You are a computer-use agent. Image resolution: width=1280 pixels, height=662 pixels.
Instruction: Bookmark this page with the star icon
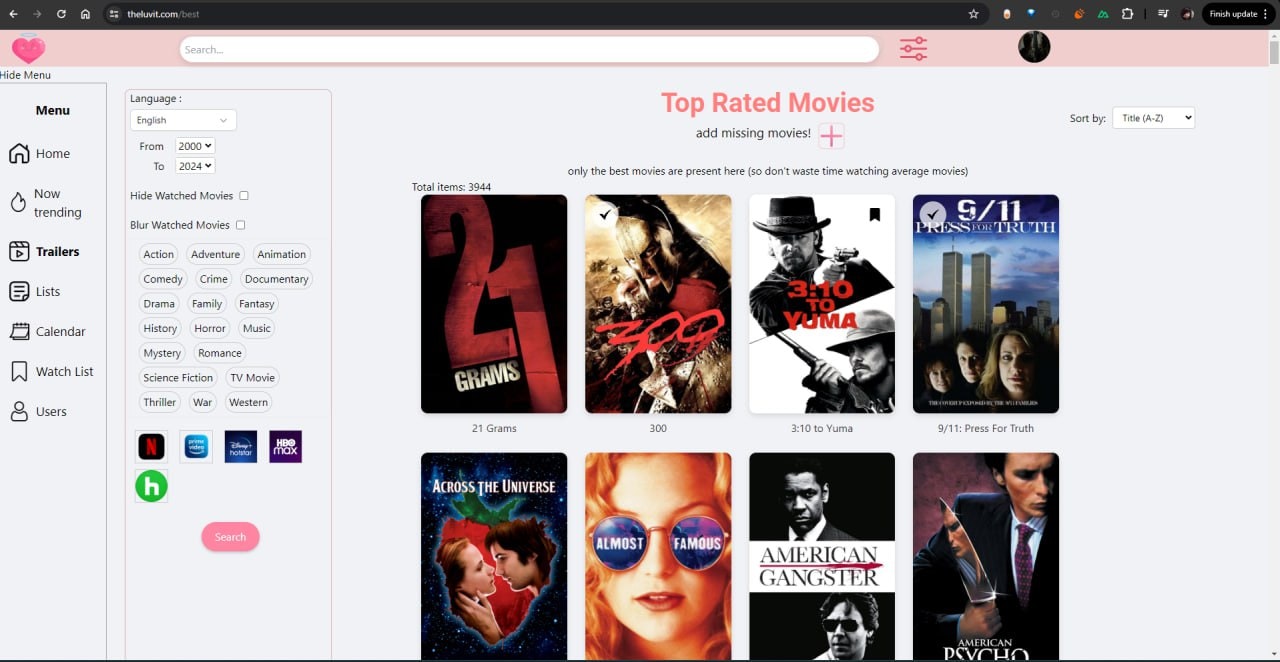tap(973, 14)
